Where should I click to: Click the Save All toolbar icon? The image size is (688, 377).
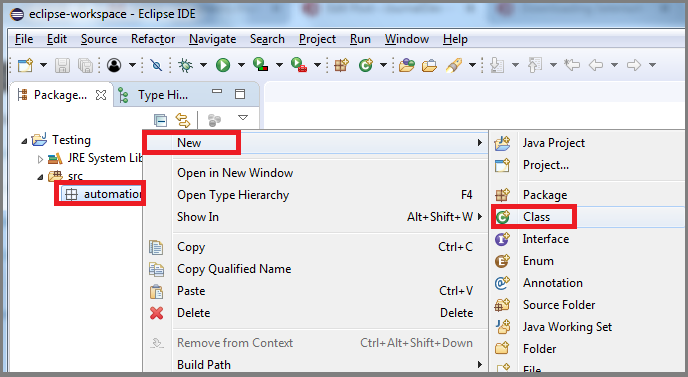(x=86, y=65)
